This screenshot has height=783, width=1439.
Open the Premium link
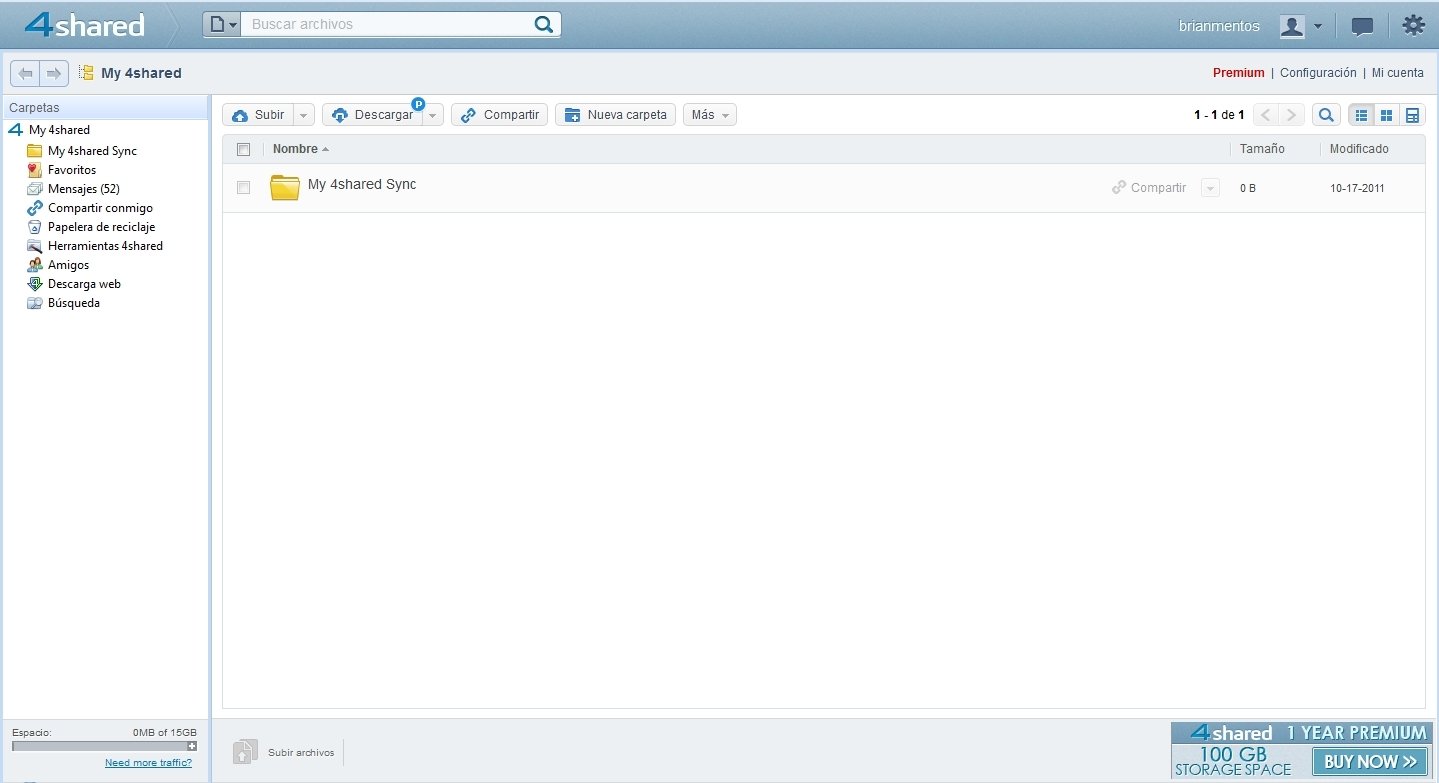(1238, 73)
